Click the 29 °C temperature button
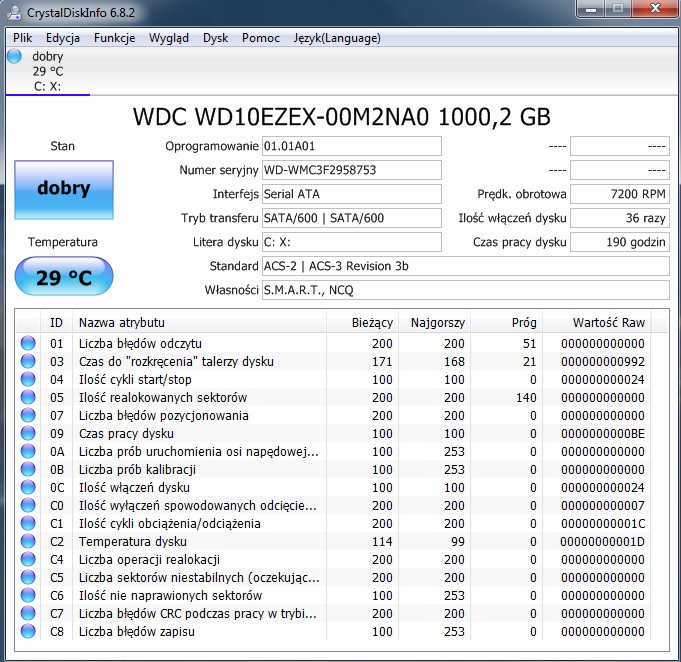 click(64, 277)
